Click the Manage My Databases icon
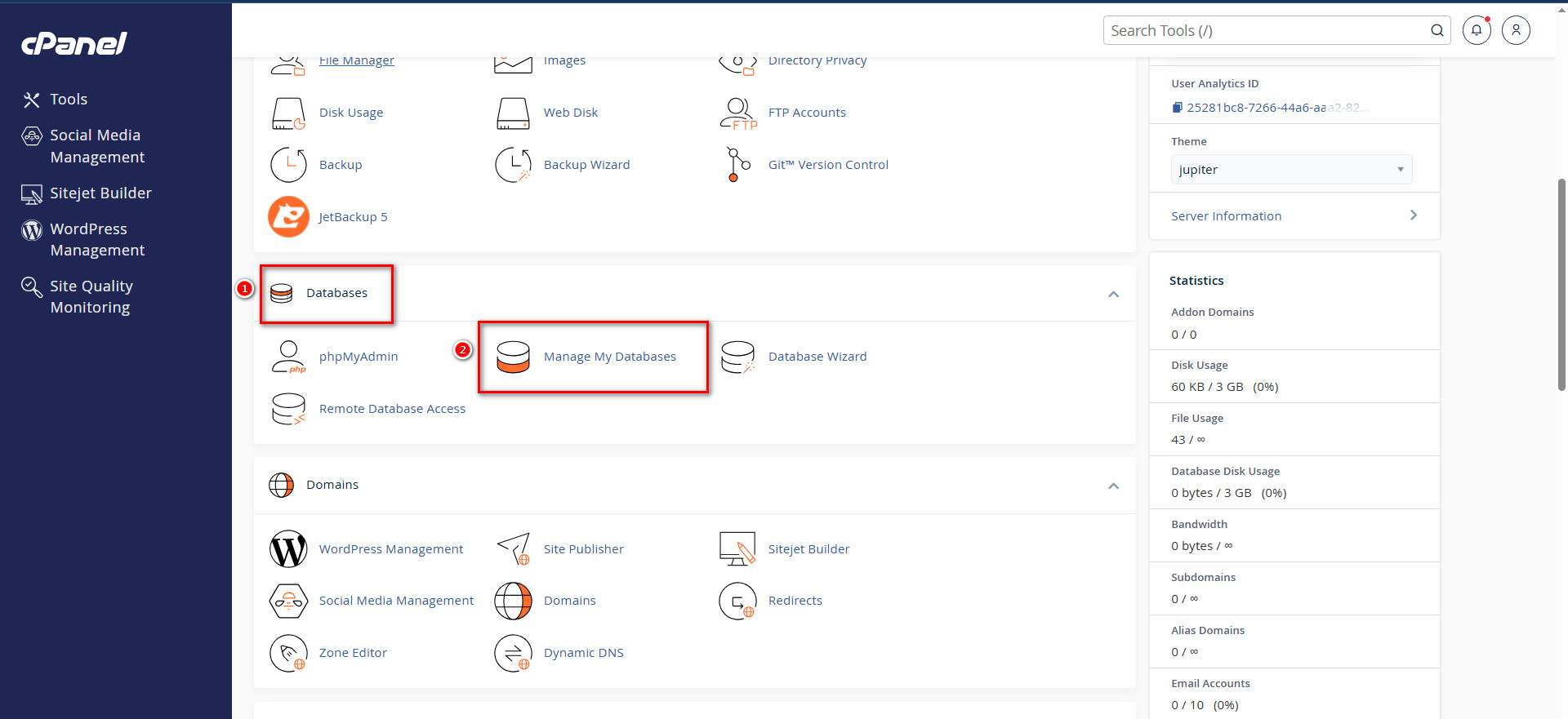 coord(513,357)
